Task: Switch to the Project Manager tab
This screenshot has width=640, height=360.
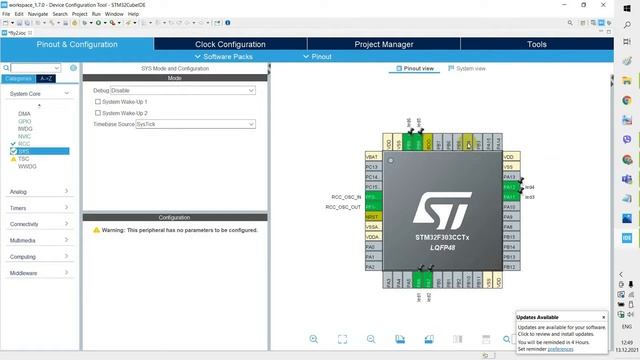Action: point(384,44)
